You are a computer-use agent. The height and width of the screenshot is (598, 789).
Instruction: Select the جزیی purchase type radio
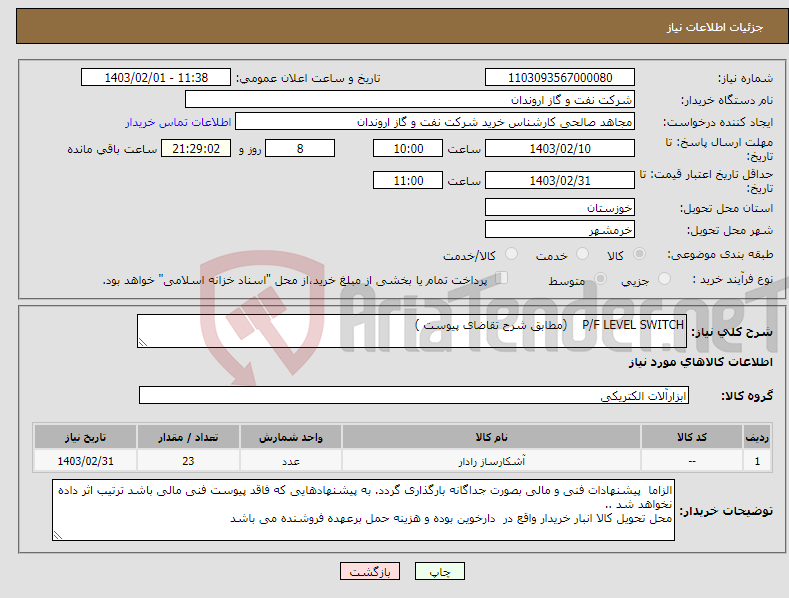click(664, 279)
